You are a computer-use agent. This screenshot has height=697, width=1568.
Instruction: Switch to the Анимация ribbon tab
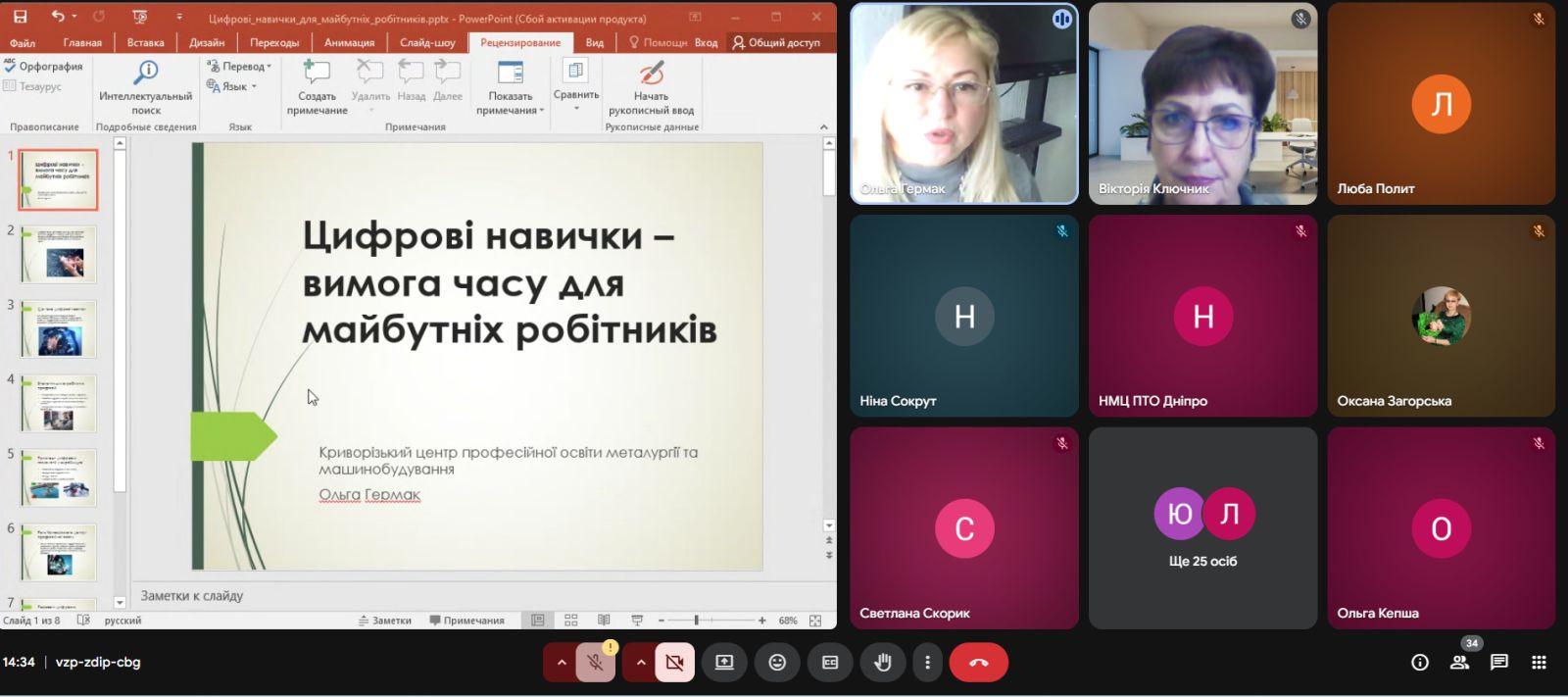click(x=349, y=42)
